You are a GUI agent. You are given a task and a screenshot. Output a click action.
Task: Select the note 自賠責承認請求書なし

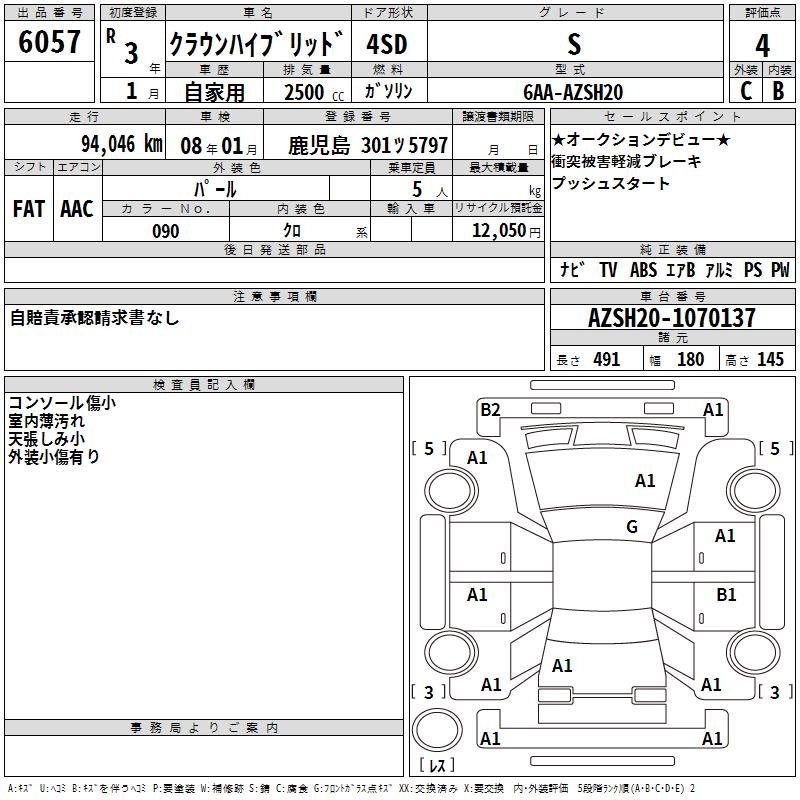(95, 318)
